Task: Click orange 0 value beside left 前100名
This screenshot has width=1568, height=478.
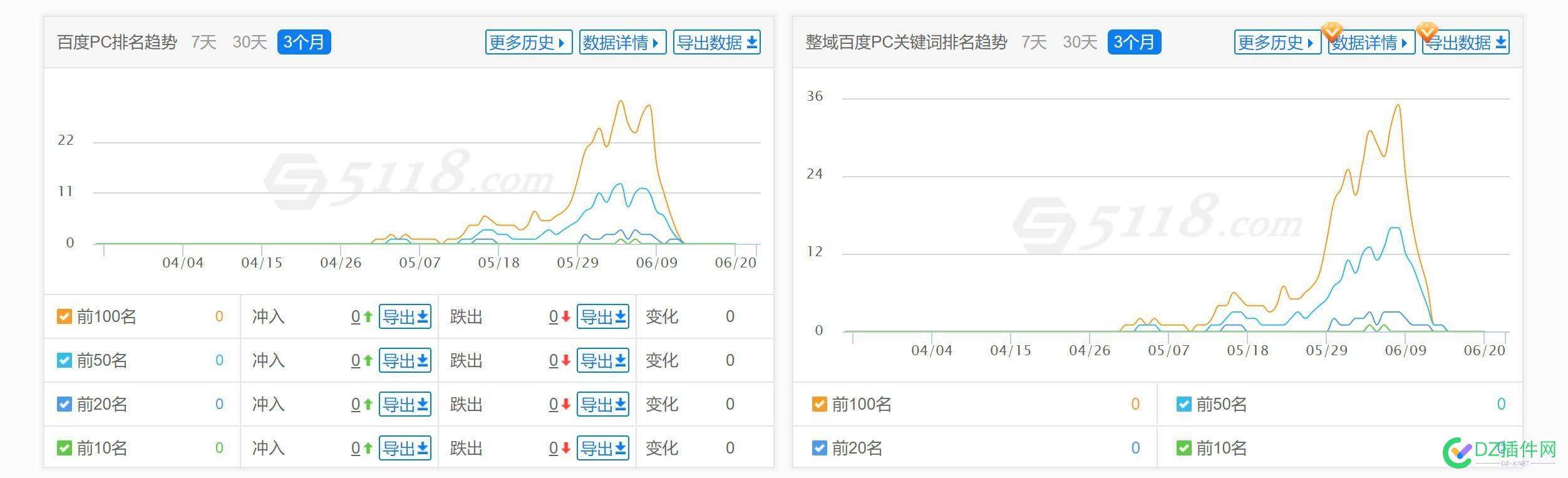Action: coord(219,316)
